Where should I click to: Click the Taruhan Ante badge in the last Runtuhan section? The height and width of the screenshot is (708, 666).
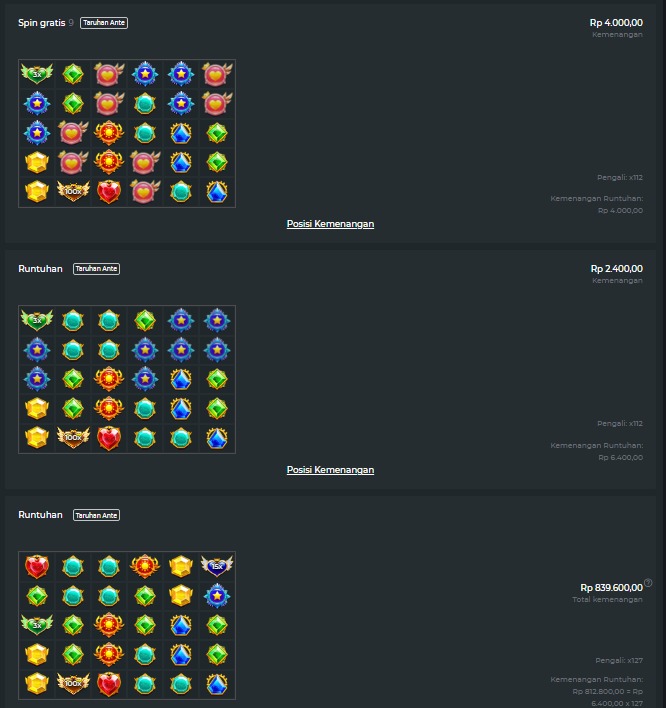[96, 515]
